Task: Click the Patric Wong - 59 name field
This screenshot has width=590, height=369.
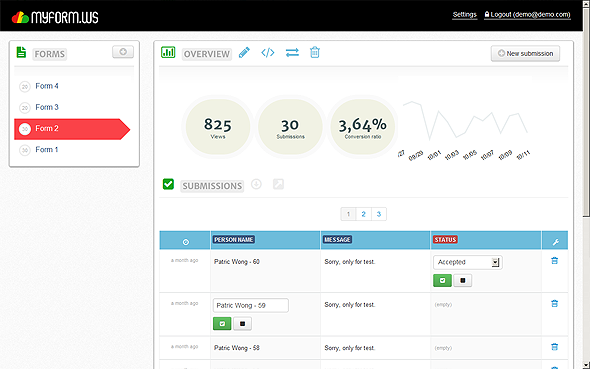Action: [x=251, y=305]
